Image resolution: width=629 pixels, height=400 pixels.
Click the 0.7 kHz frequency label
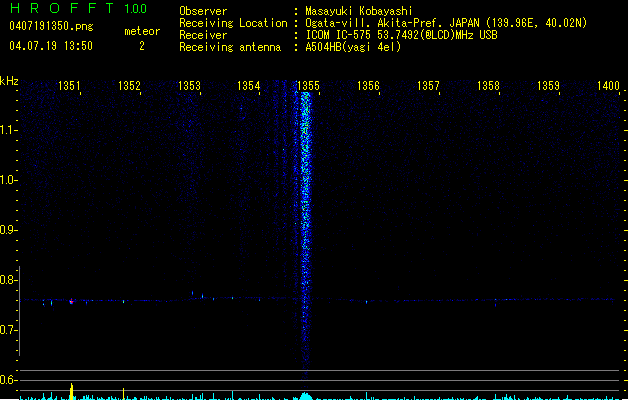tap(8, 330)
